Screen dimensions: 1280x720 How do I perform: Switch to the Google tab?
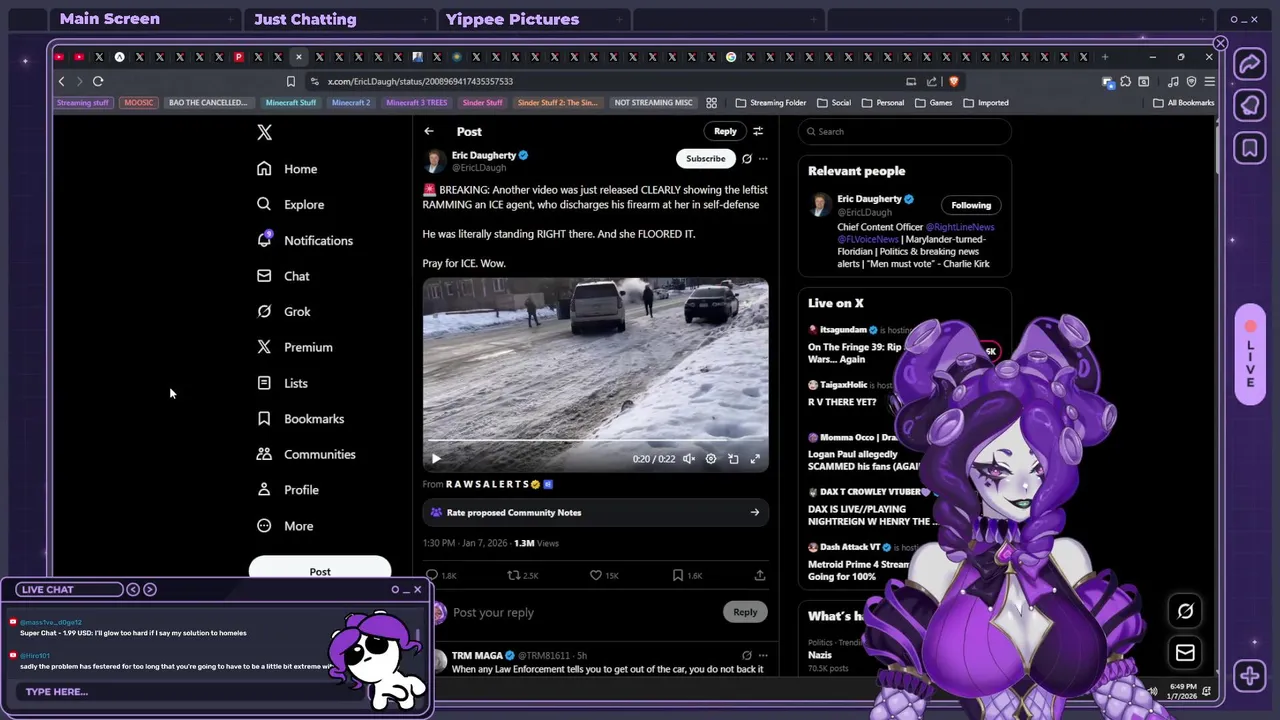731,57
